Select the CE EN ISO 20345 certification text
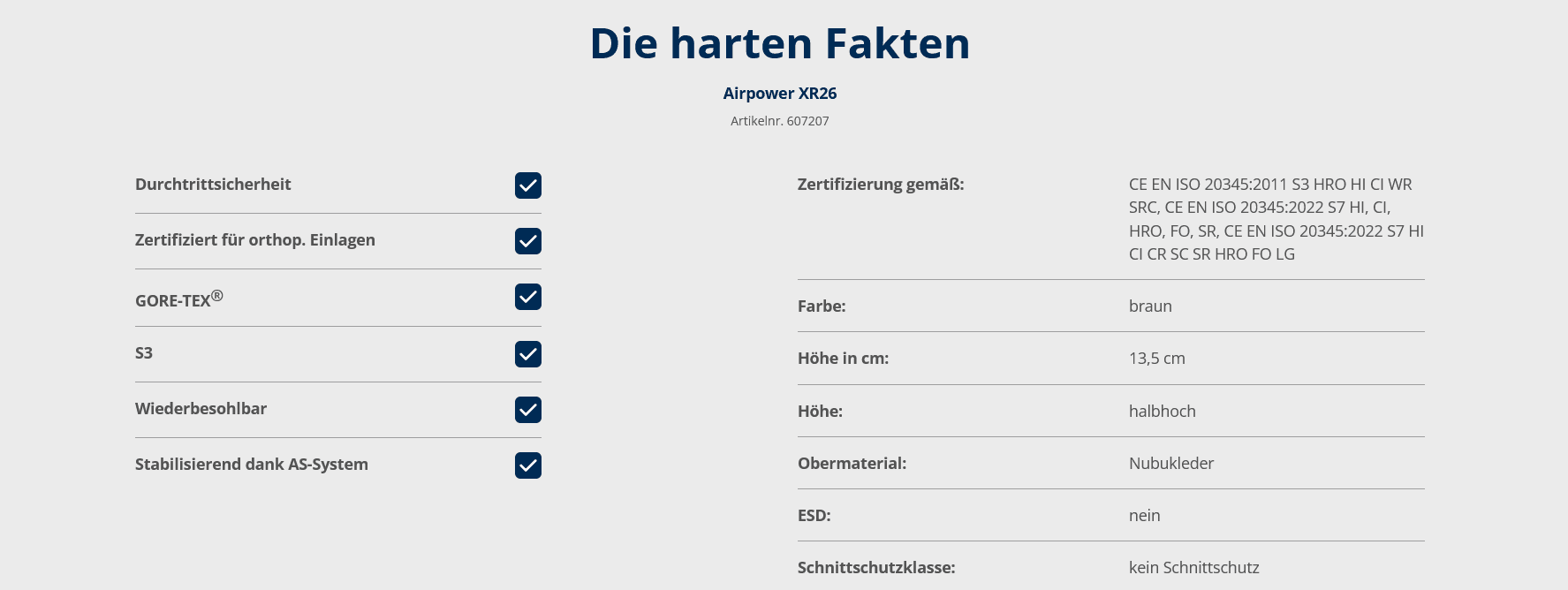 pos(1276,219)
